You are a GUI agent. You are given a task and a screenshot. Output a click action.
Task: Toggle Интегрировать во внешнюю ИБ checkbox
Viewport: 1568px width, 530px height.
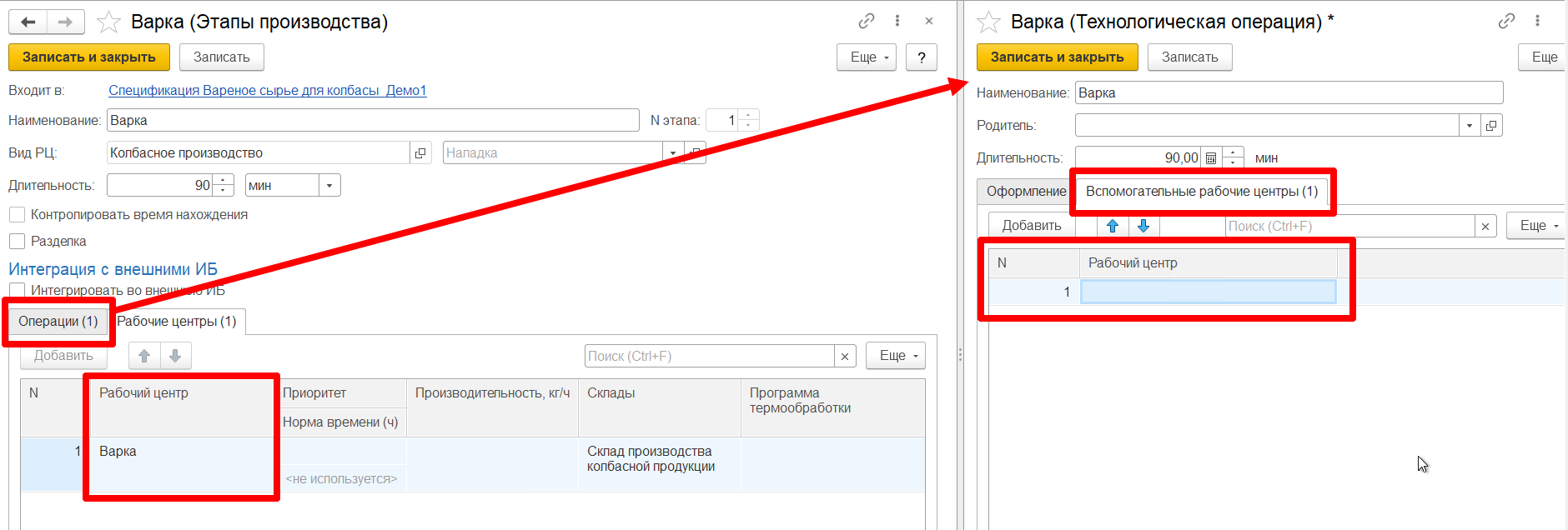(x=17, y=290)
